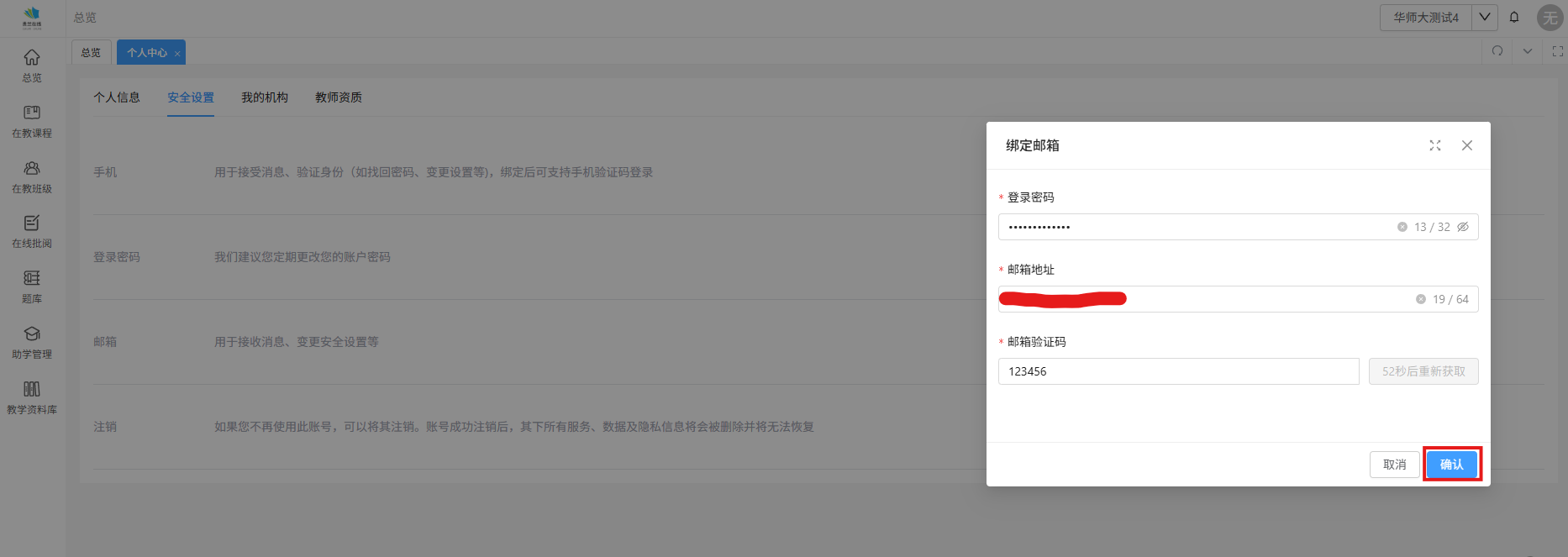1568x557 pixels.
Task: Clear the 登录密码 field with clear icon
Action: 1402,227
